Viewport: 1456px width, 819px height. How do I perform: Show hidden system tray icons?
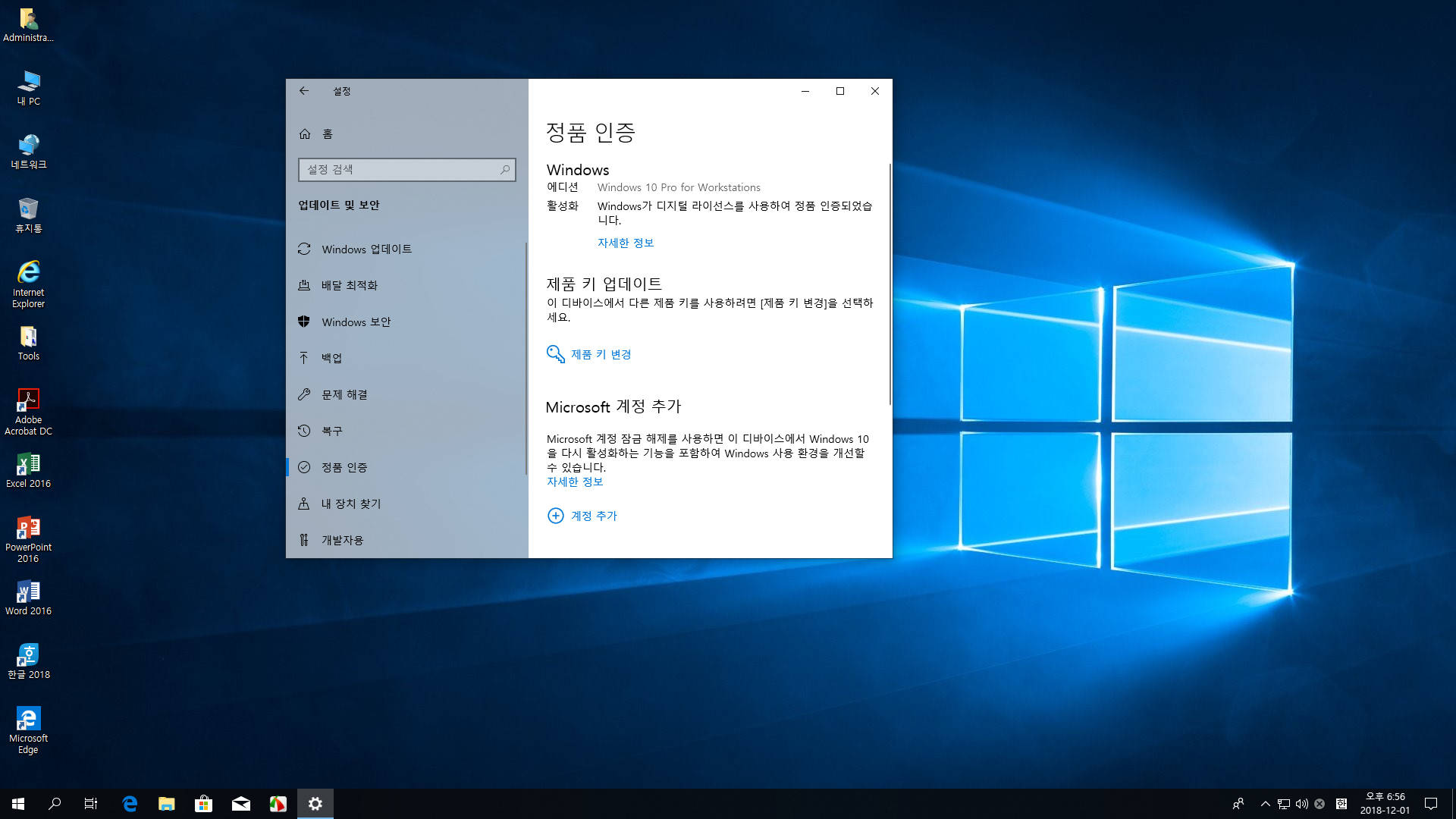pyautogui.click(x=1265, y=804)
